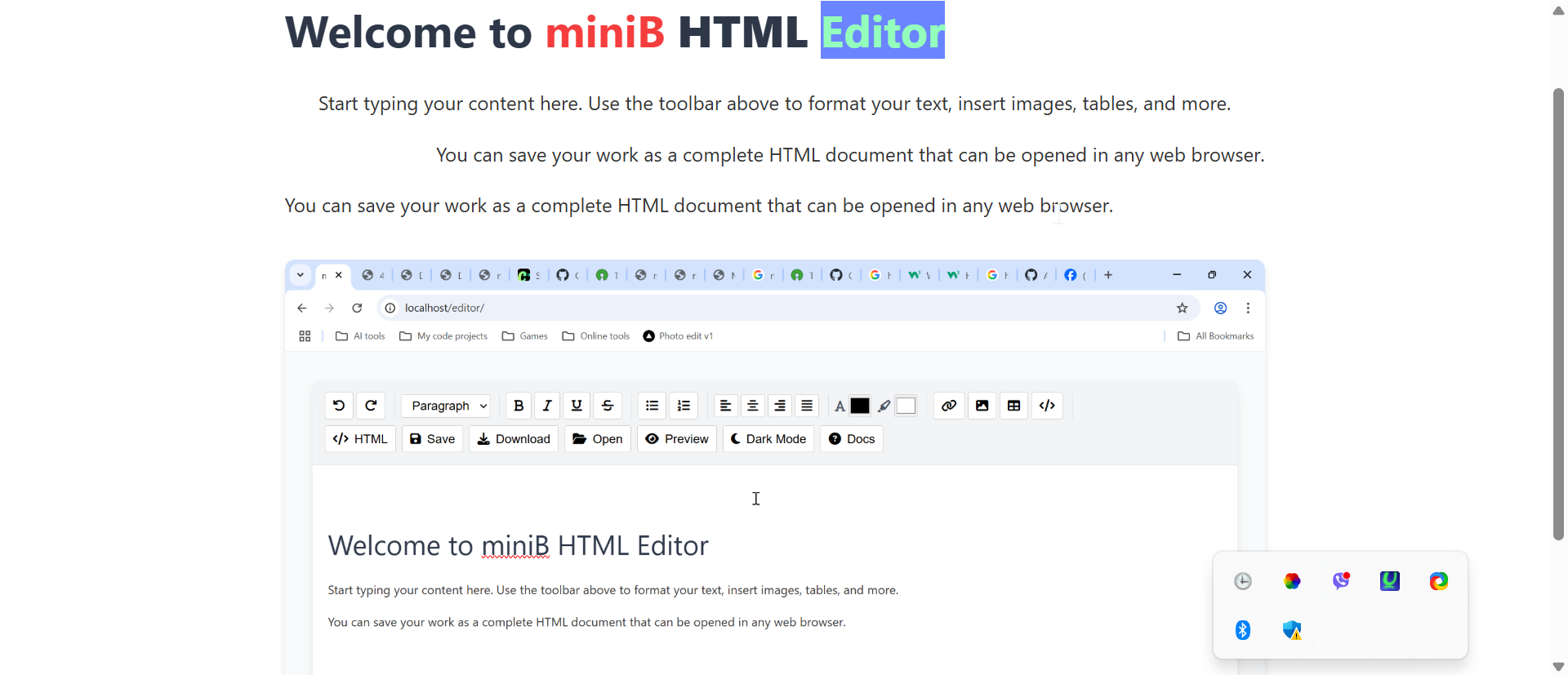Insert a hyperlink with the link icon
The width and height of the screenshot is (1568, 675).
pyautogui.click(x=949, y=406)
